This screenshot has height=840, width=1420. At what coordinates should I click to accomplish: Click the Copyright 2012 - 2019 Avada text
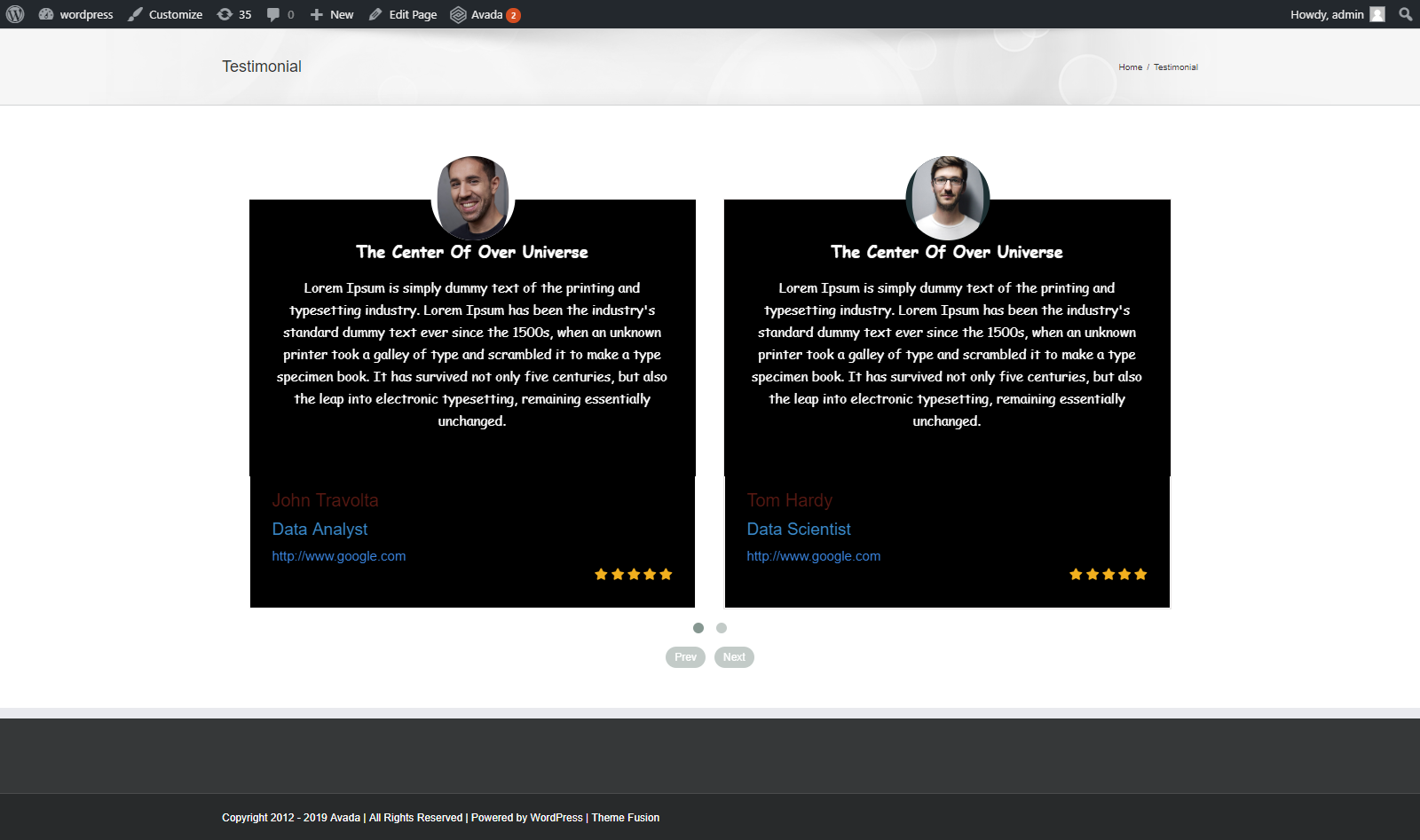click(x=291, y=818)
